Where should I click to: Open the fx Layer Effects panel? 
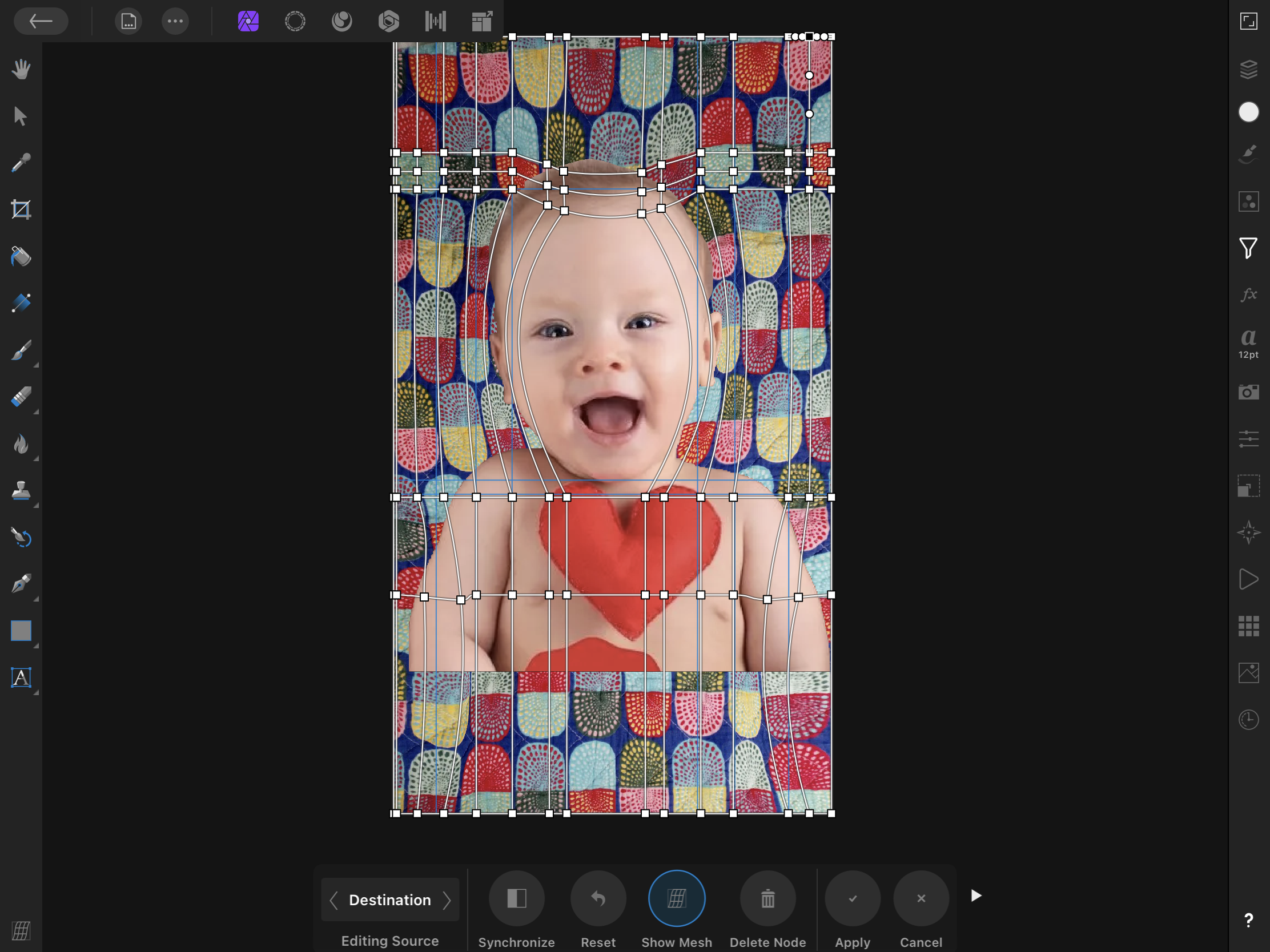[x=1248, y=295]
